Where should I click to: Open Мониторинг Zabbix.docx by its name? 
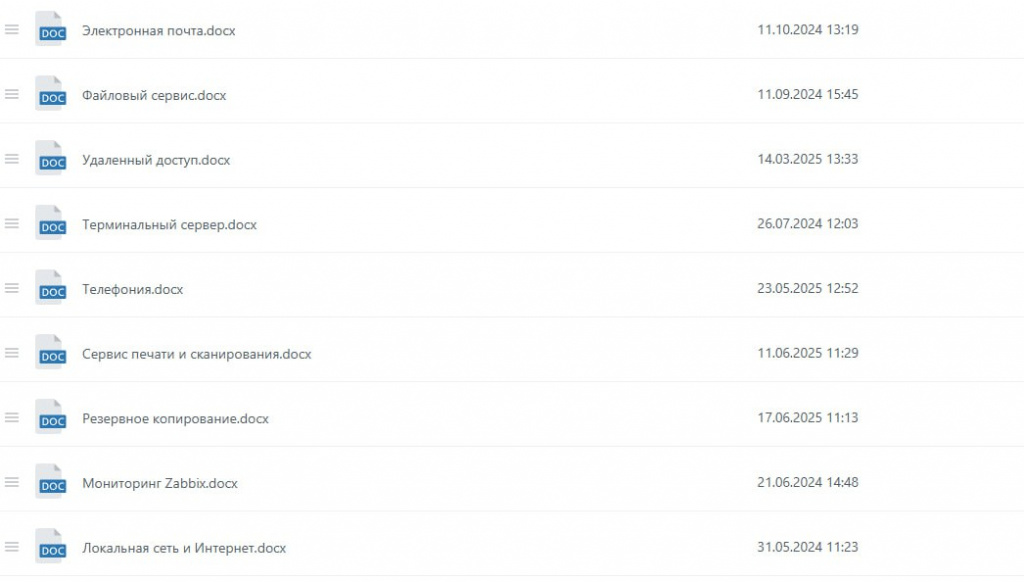(x=160, y=484)
